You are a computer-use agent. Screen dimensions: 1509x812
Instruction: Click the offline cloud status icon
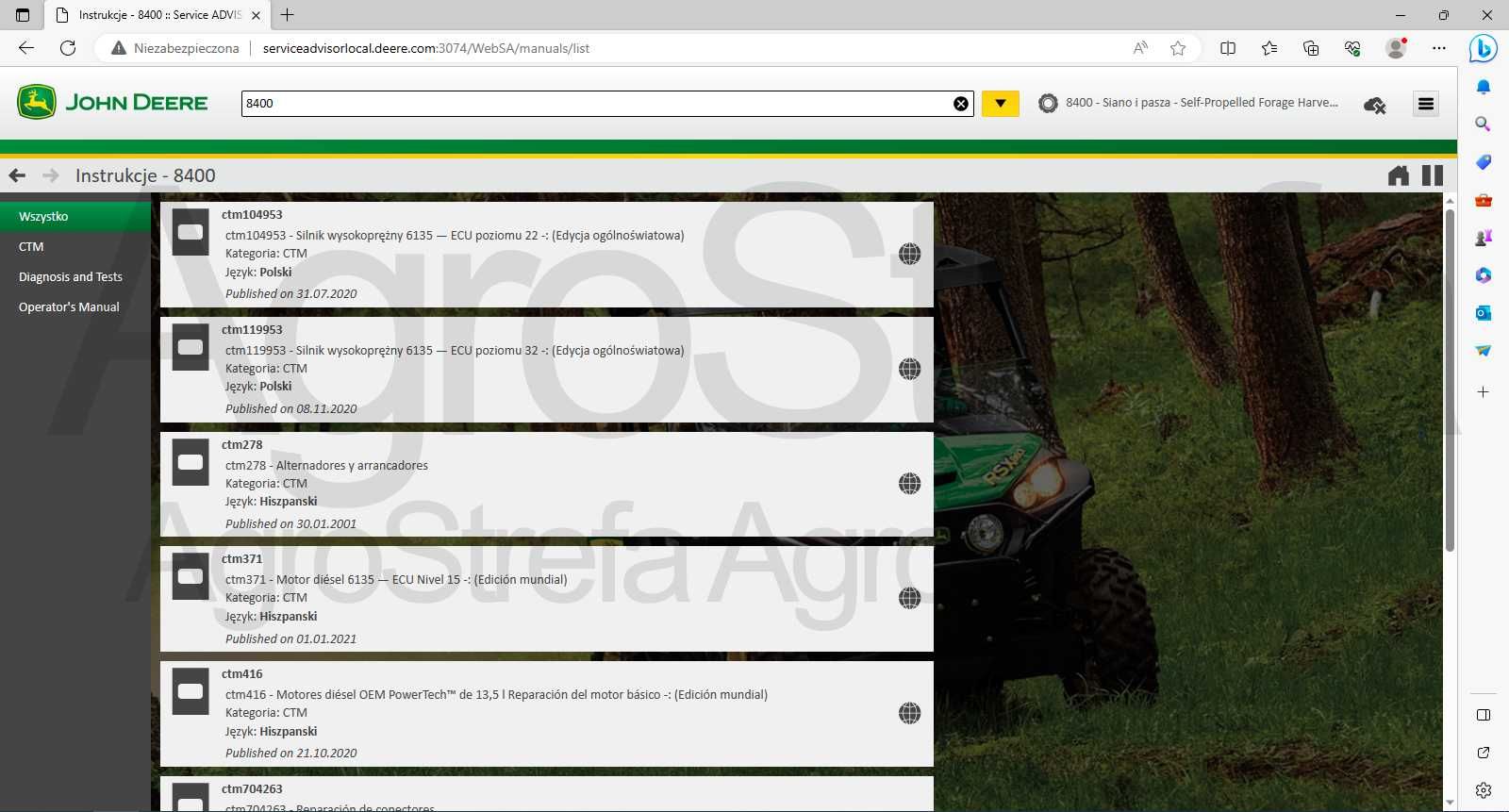[x=1375, y=105]
